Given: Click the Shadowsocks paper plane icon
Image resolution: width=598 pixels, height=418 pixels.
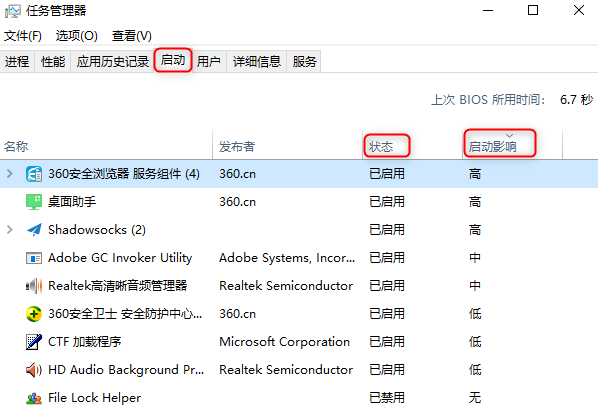Looking at the screenshot, I should coord(34,230).
